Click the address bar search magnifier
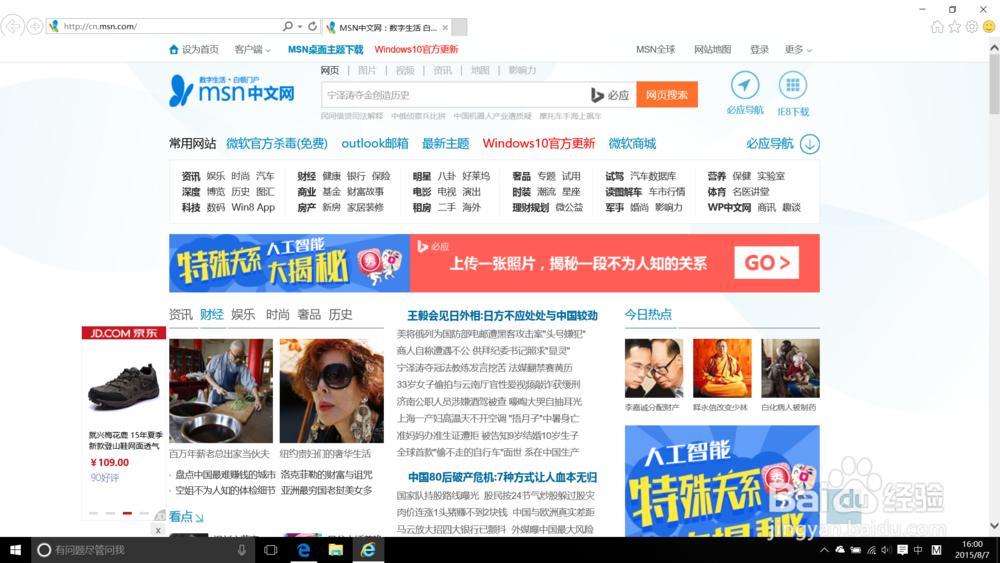1000x563 pixels. click(288, 26)
